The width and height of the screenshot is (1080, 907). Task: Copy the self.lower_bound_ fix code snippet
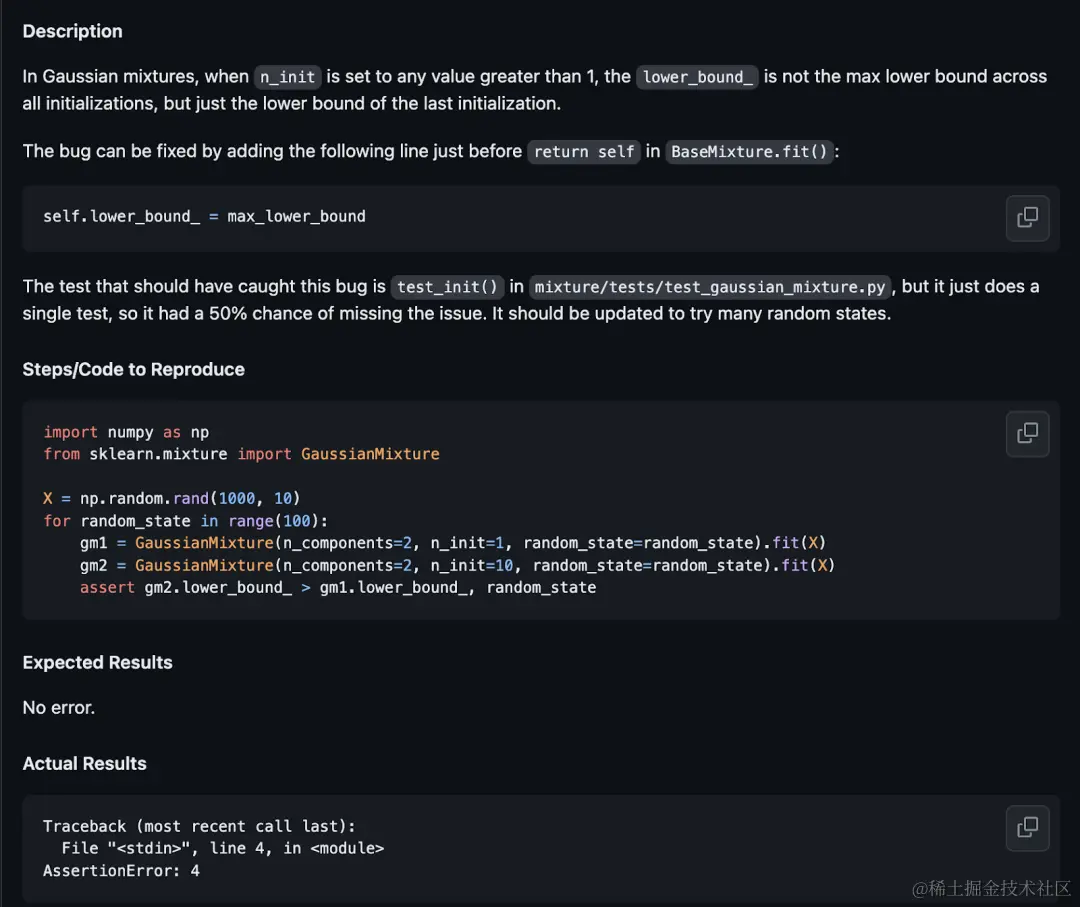pyautogui.click(x=1027, y=218)
